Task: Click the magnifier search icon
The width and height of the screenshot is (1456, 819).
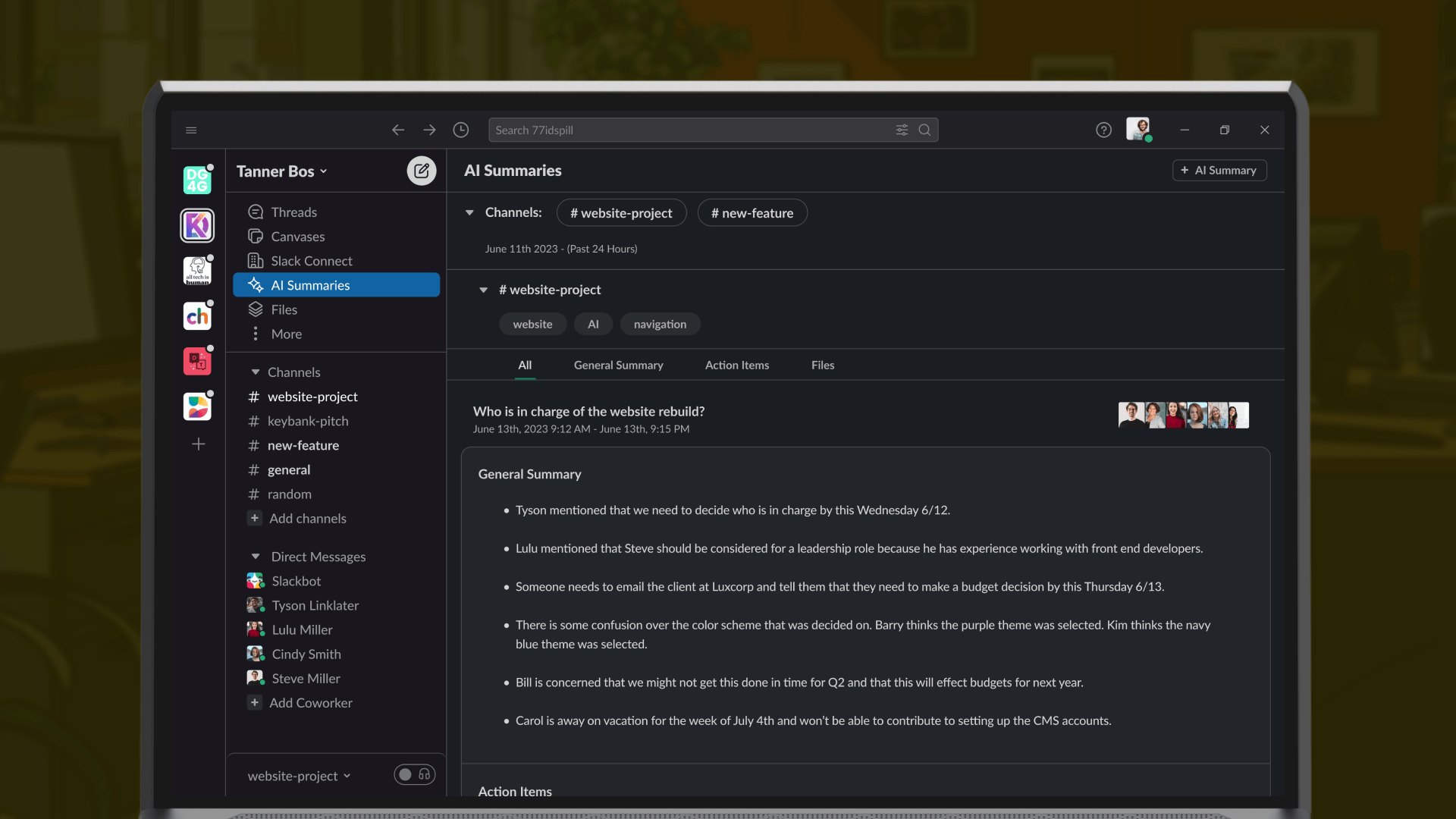Action: 924,130
